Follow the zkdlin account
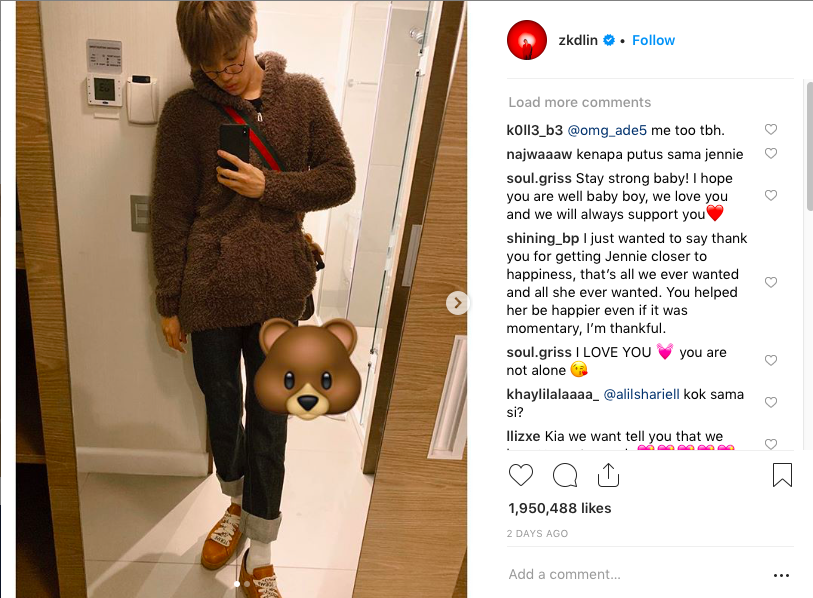Viewport: 813px width, 598px height. [653, 40]
